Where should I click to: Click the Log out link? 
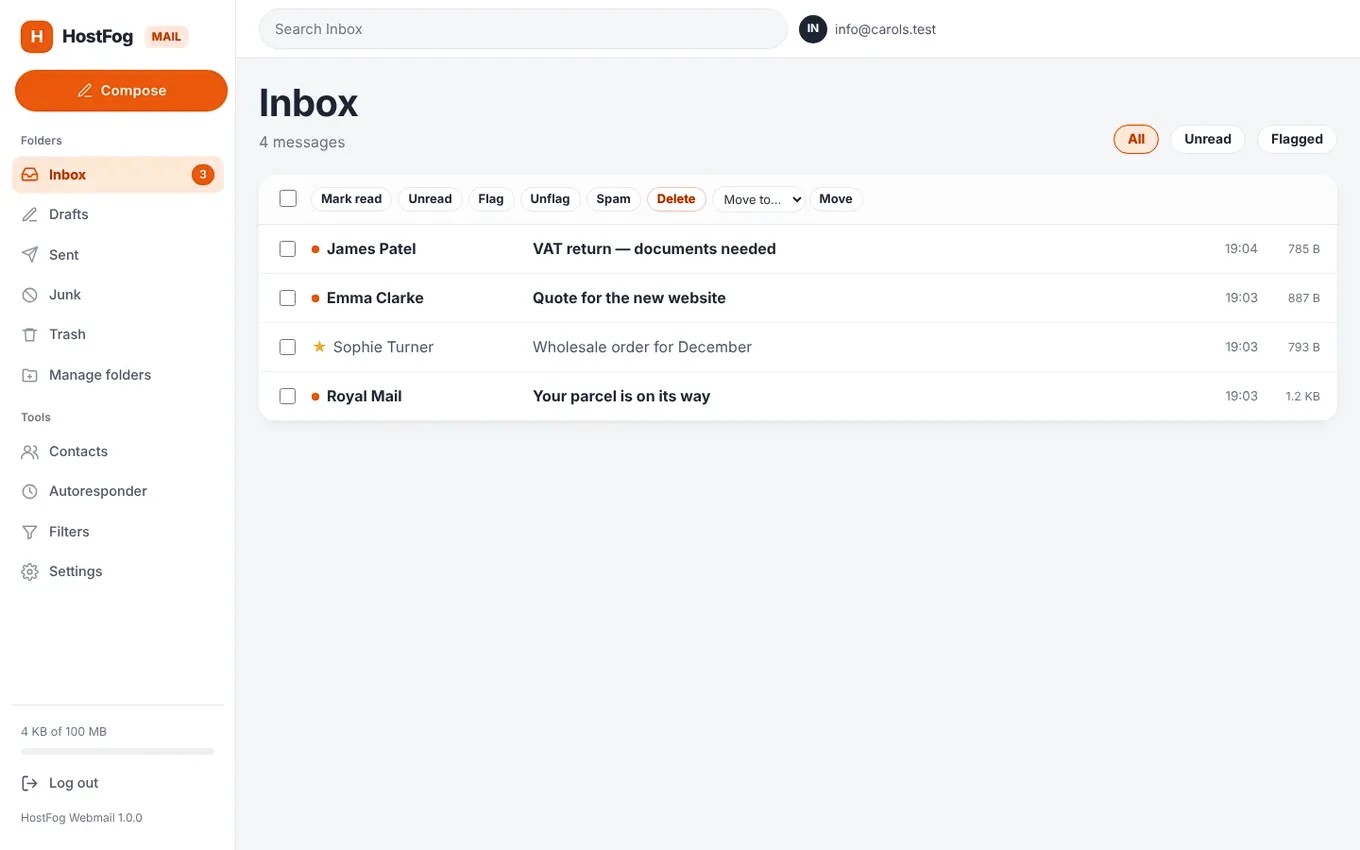coord(118,783)
